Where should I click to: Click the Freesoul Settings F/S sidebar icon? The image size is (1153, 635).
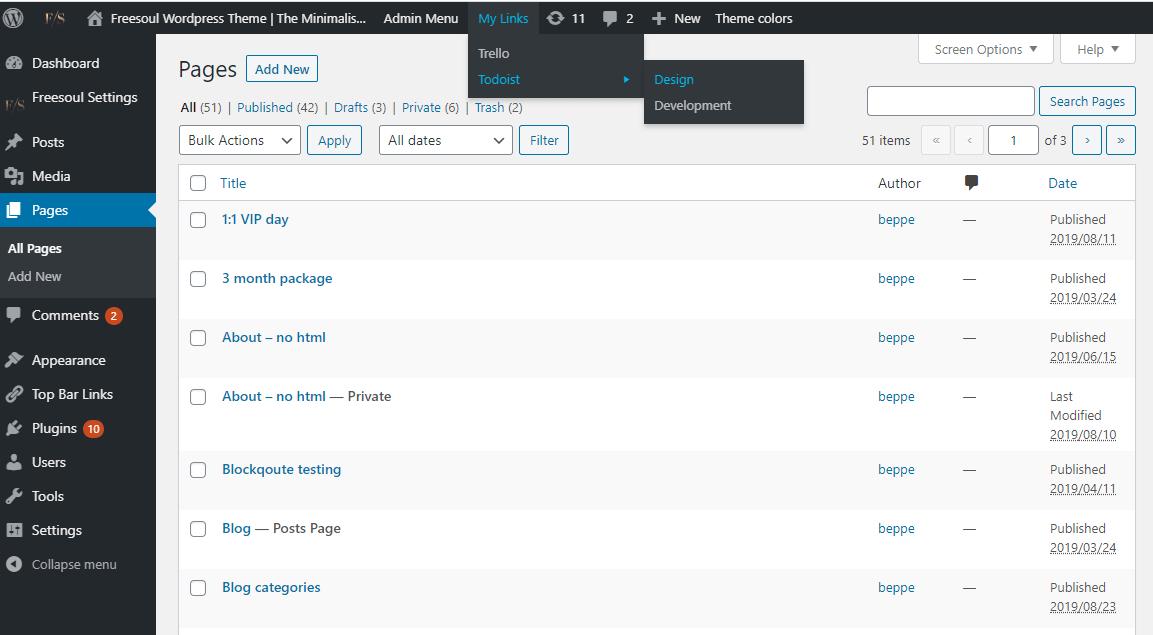pyautogui.click(x=14, y=104)
